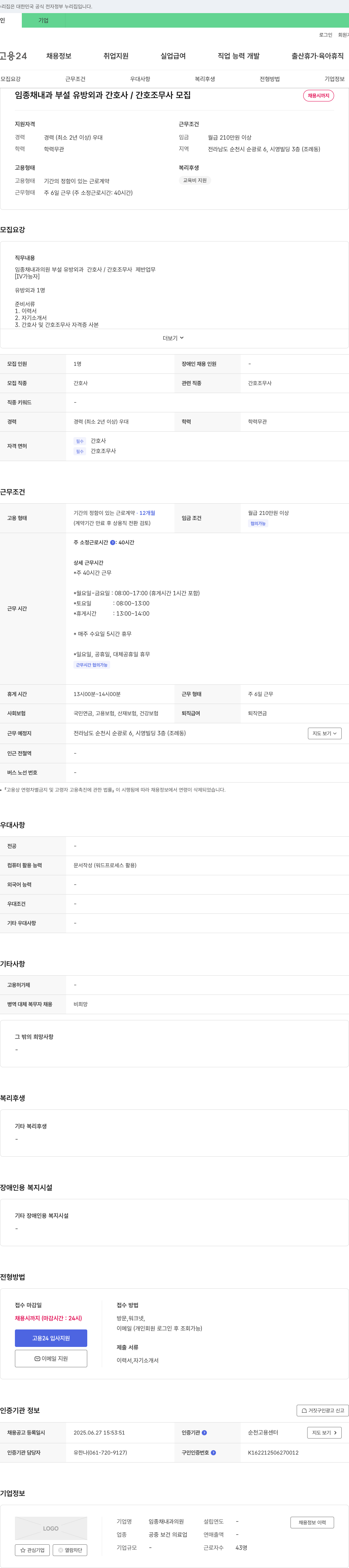Image resolution: width=349 pixels, height=1568 pixels.
Task: Click the 채용시까지 badge
Action: pyautogui.click(x=318, y=96)
